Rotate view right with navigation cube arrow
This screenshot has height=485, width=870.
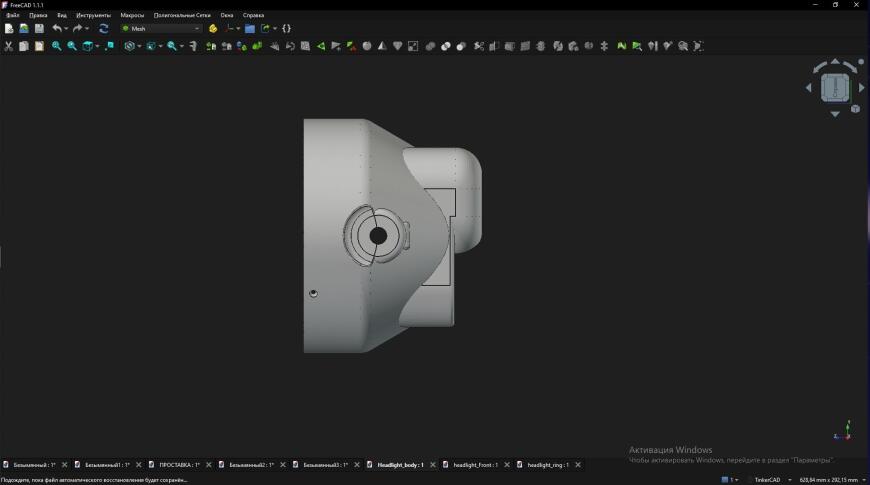[861, 88]
